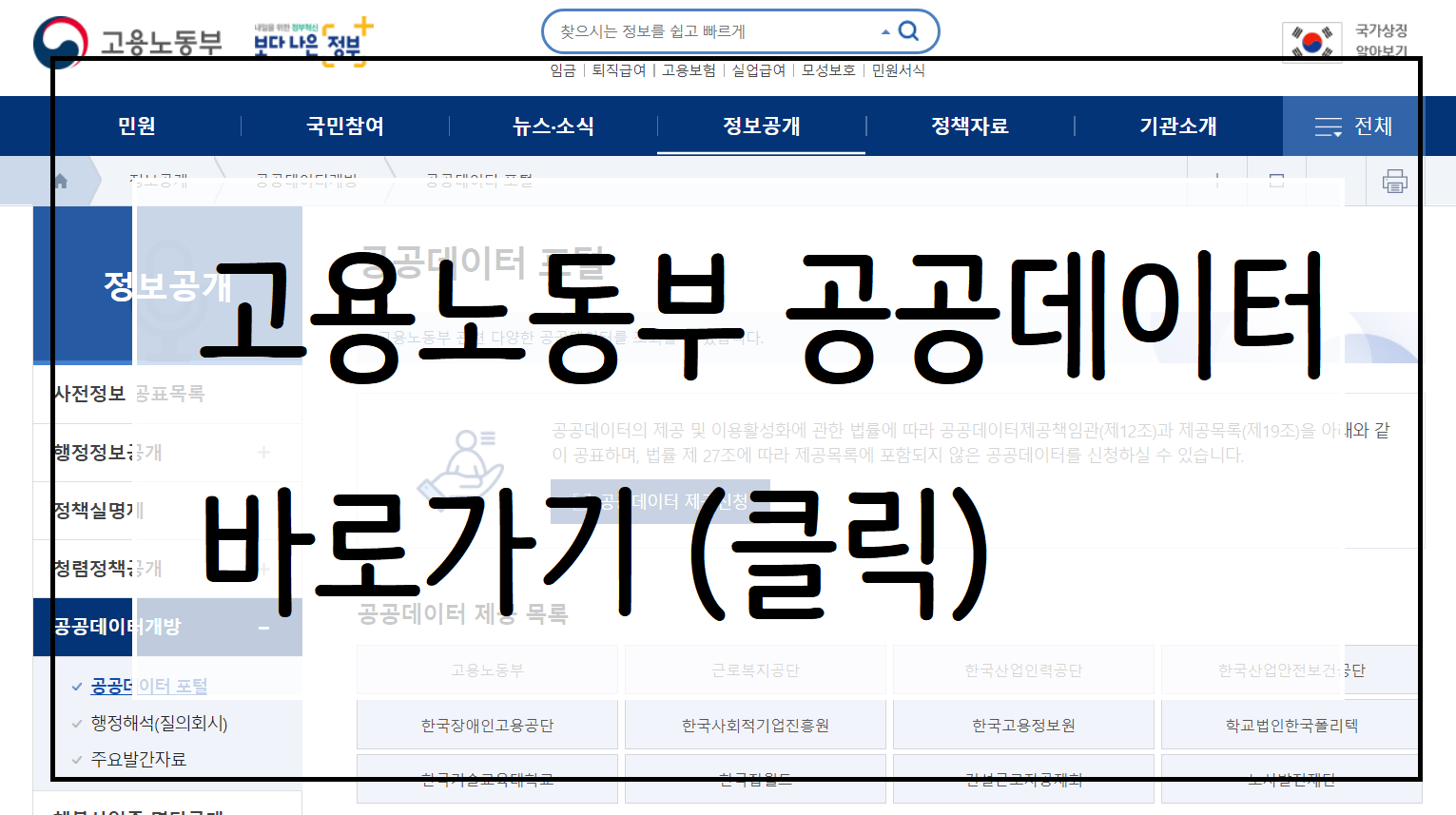Click the 한국사회적기업진흥원 button

coord(755,725)
